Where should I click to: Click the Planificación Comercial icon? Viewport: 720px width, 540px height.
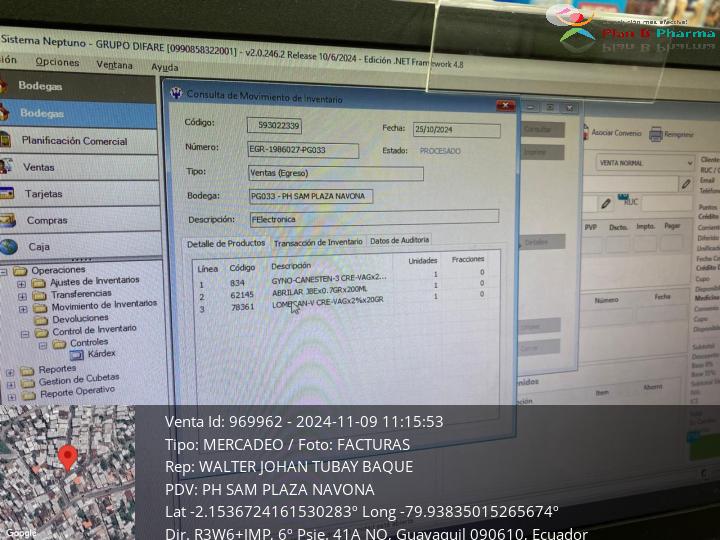5,140
